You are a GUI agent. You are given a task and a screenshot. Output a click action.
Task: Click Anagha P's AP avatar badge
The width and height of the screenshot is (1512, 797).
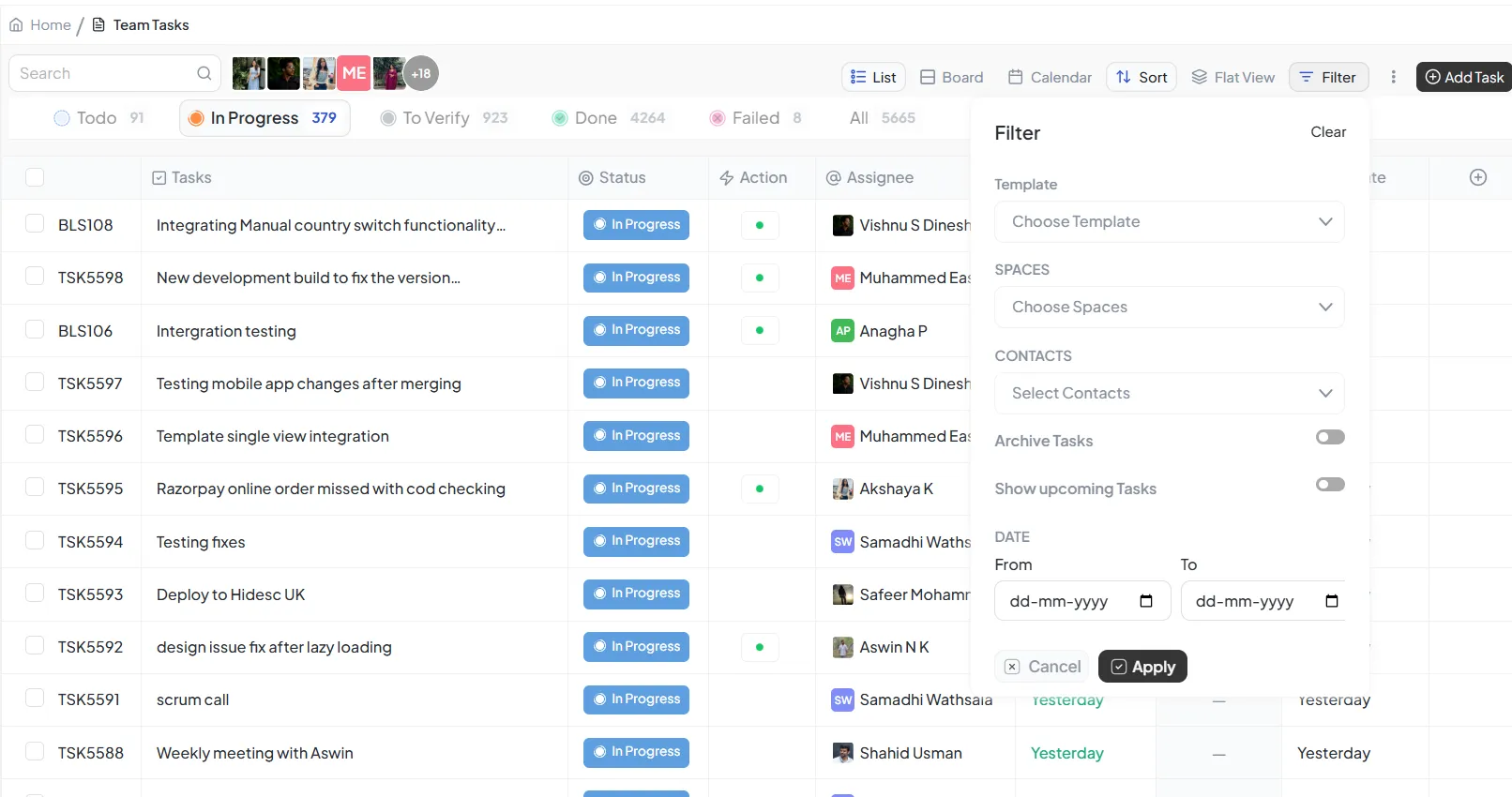pos(842,331)
